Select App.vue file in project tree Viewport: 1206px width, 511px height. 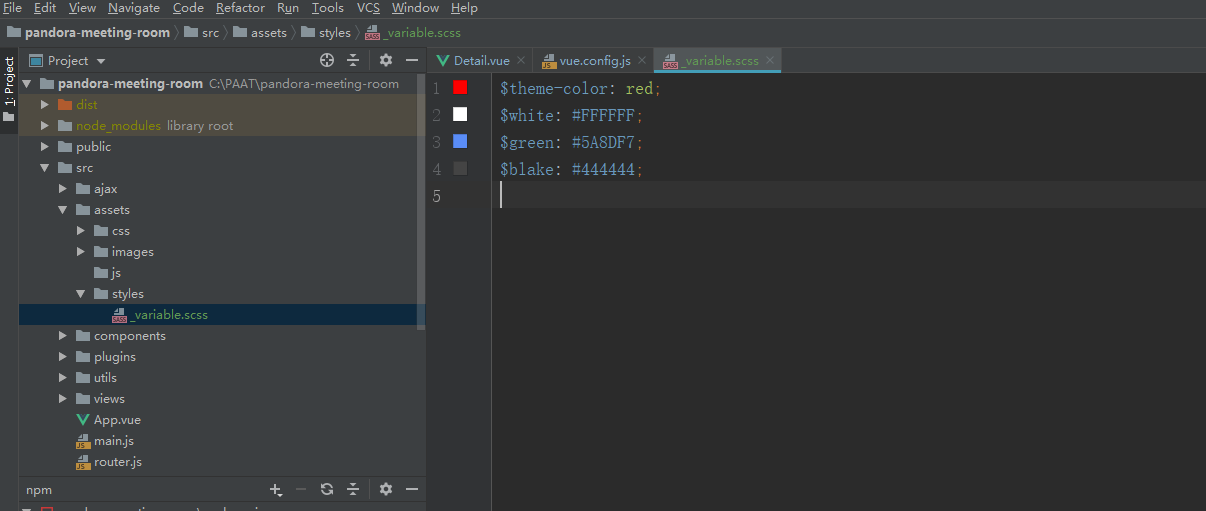point(108,419)
